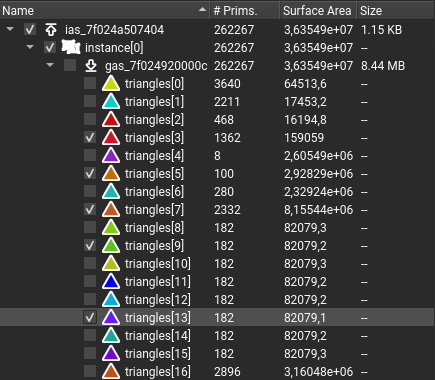Click the ias_7f024a507404 acceleration structure icon
The height and width of the screenshot is (380, 435).
[51, 30]
